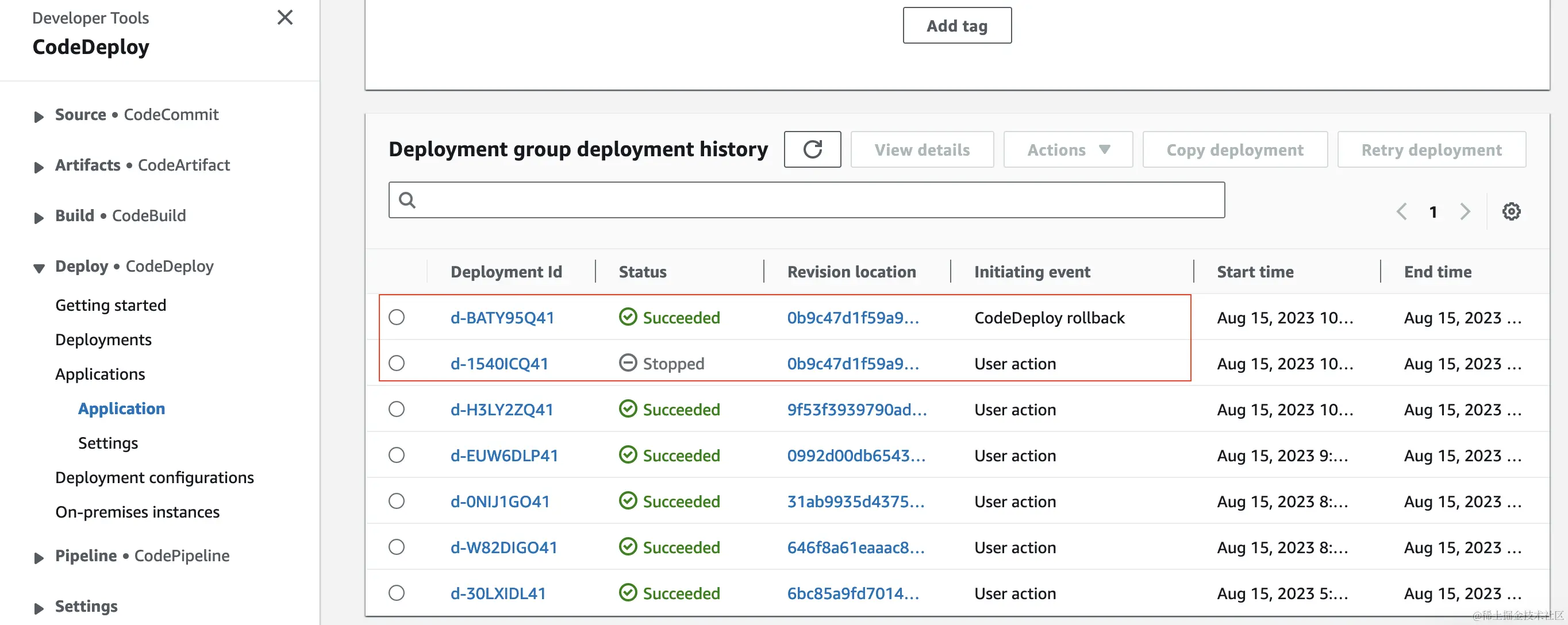Open the Actions dropdown
Image resolution: width=1568 pixels, height=625 pixels.
coord(1067,150)
